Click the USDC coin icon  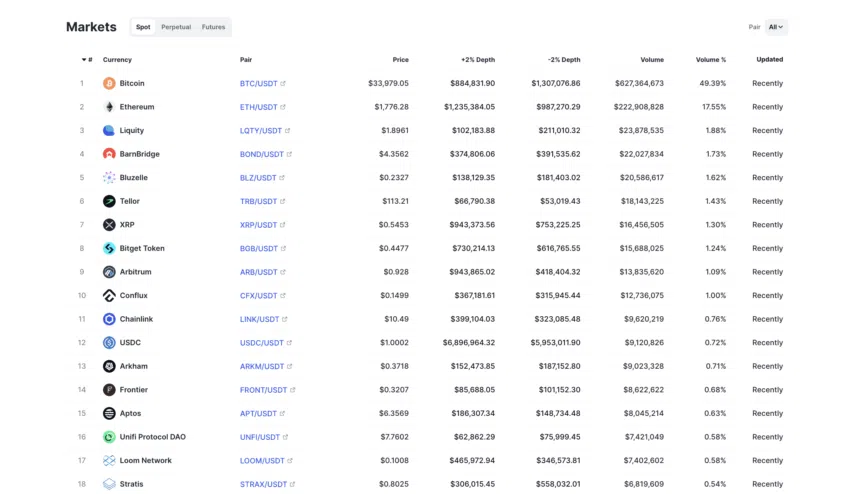109,343
